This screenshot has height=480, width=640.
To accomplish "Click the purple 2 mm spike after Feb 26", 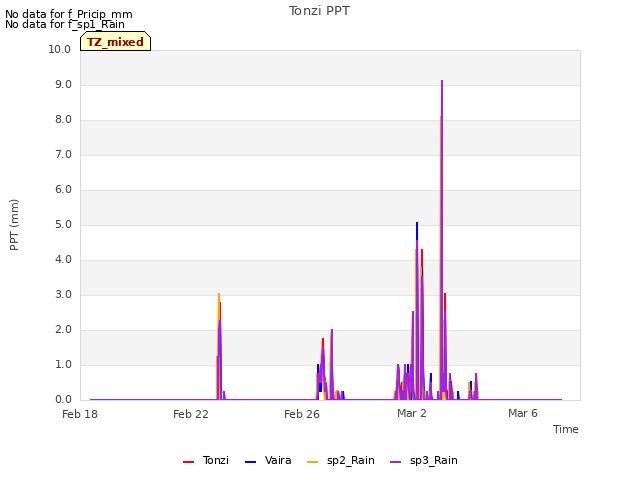I will pos(332,331).
